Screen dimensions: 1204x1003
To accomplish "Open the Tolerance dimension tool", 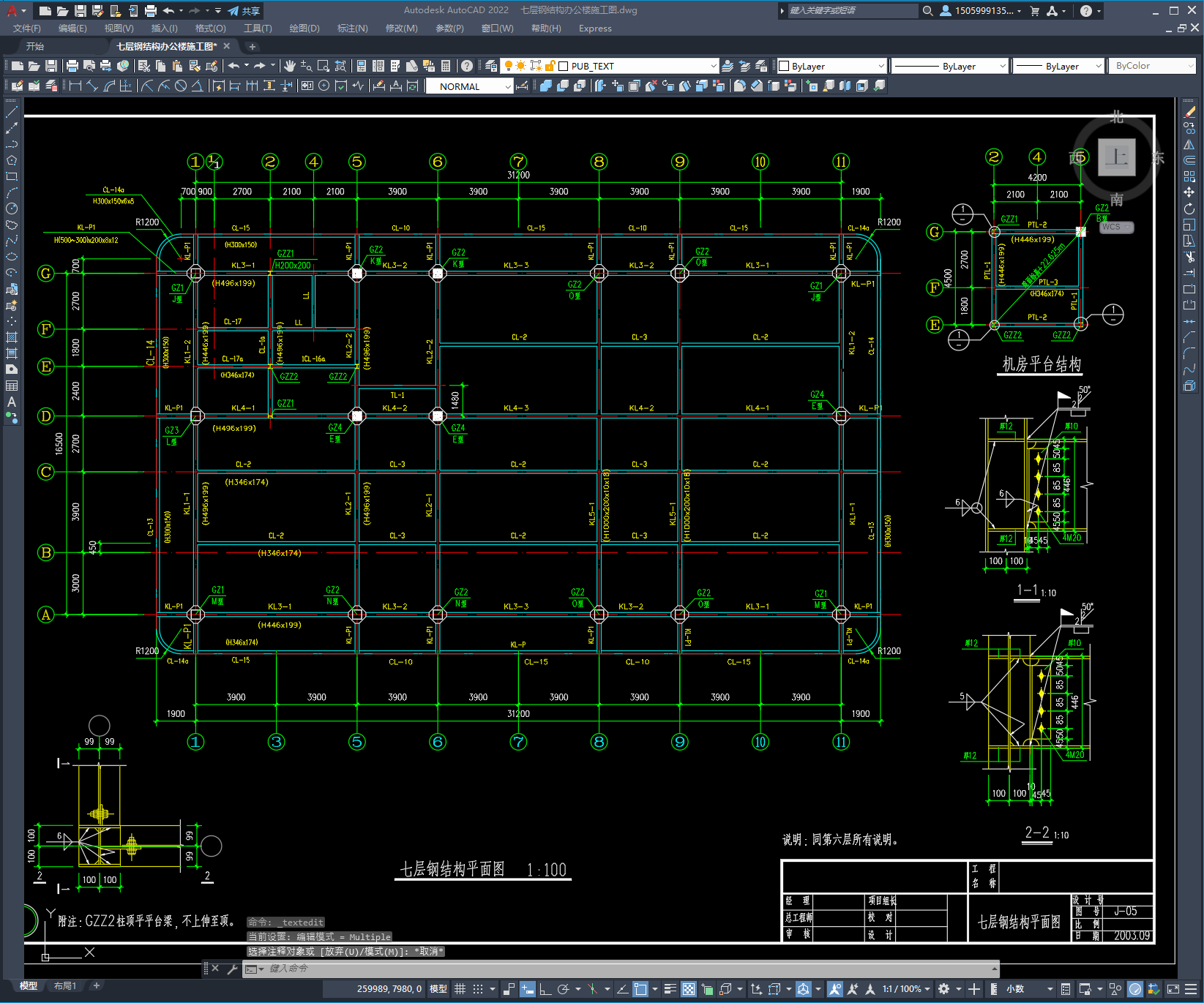I will (307, 86).
